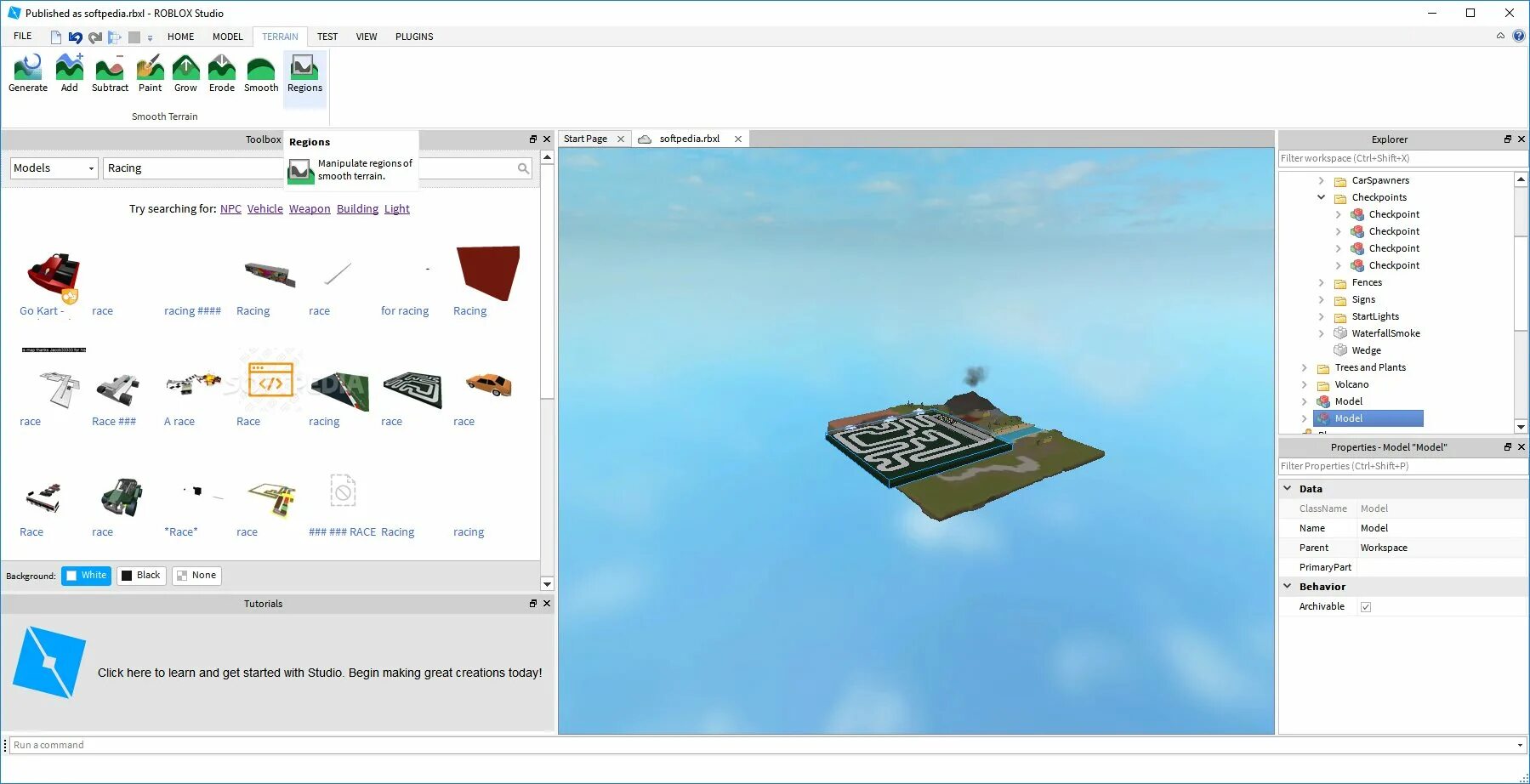Close the Properties panel
This screenshot has height=784, width=1530.
1521,447
